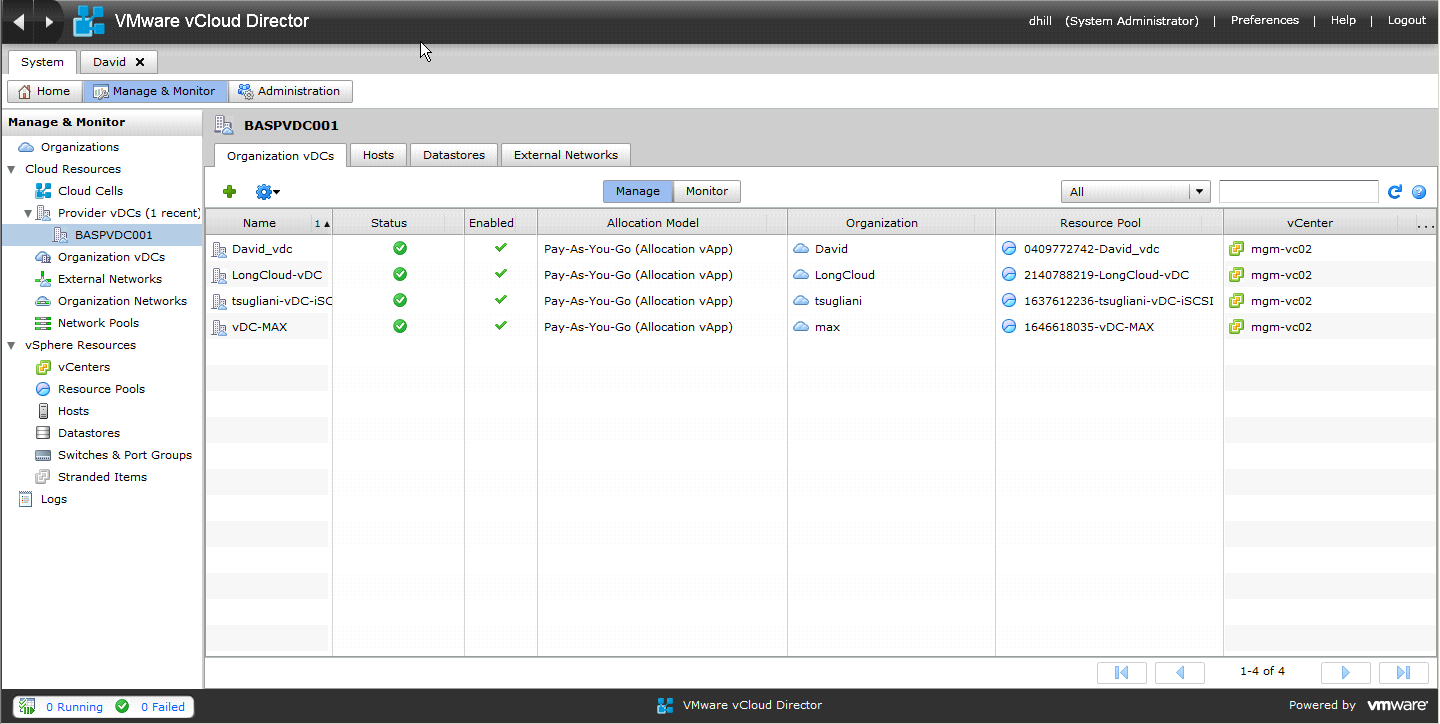Open the External Networks tab
Viewport: 1440px width, 724px height.
566,155
